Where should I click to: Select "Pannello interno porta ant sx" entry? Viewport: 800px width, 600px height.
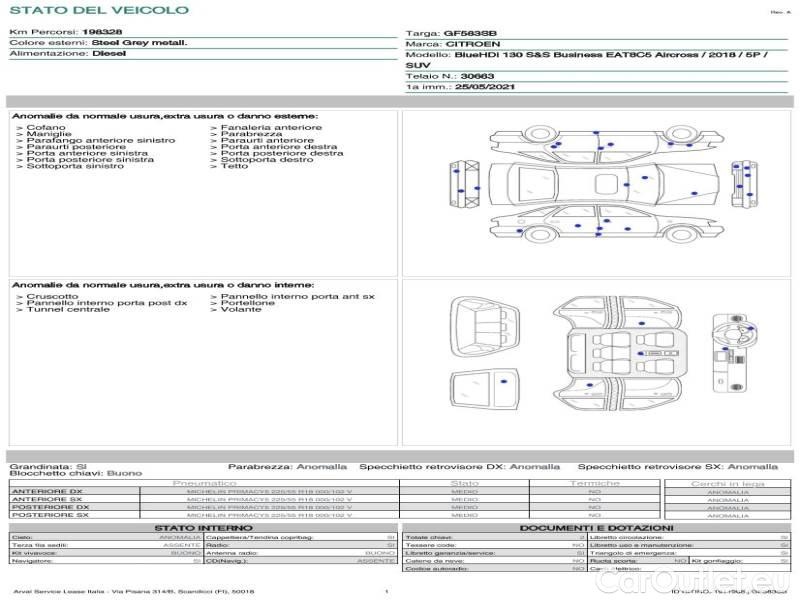pyautogui.click(x=297, y=296)
